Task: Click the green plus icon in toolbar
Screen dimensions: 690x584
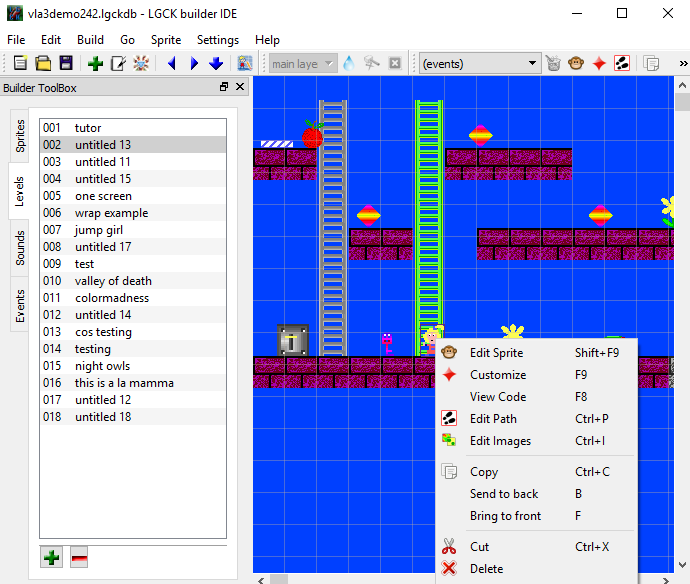Action: (x=95, y=64)
